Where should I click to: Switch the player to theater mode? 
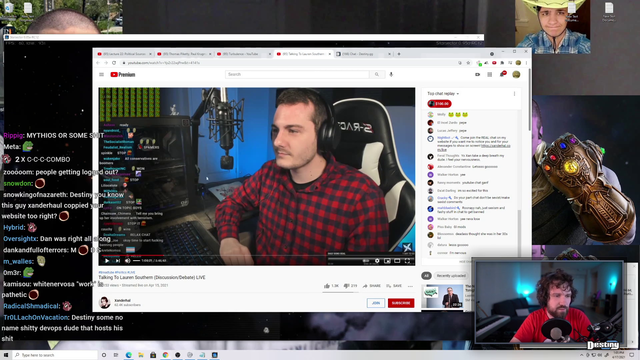[397, 260]
